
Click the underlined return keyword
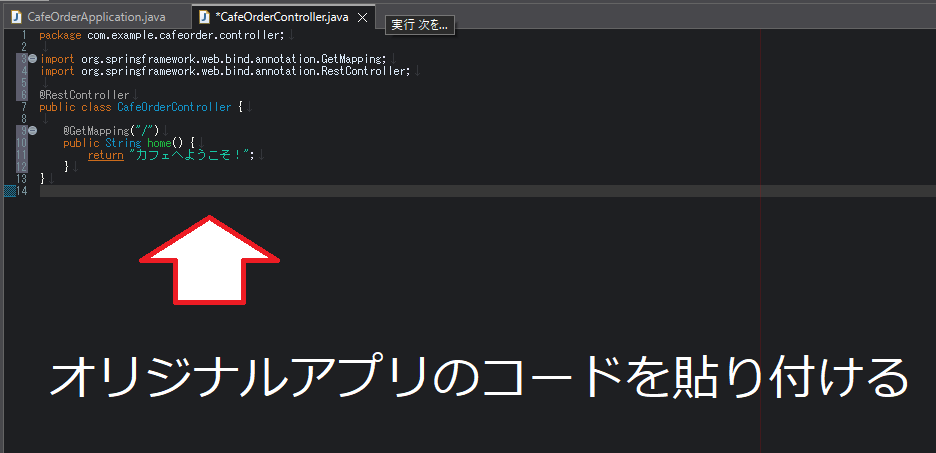(x=105, y=155)
